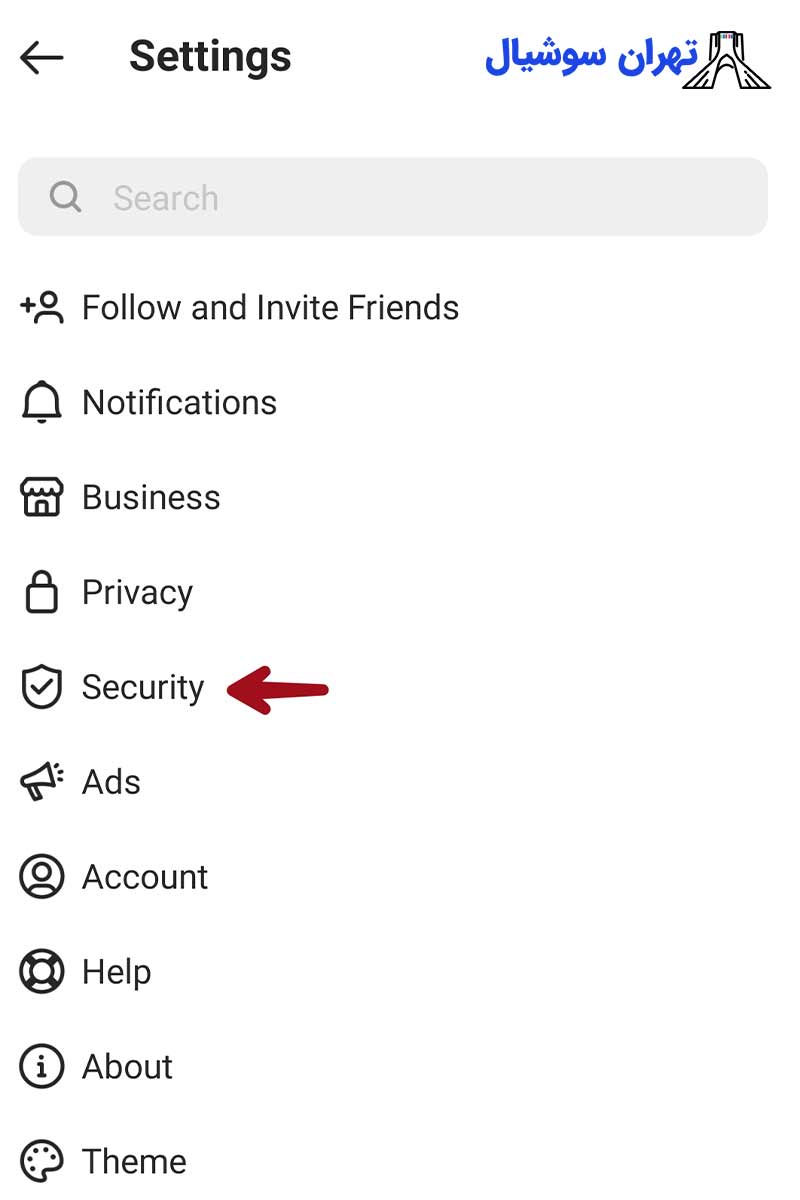Click the magnifying glass search icon
Screen dimensions: 800x1200
(65, 197)
